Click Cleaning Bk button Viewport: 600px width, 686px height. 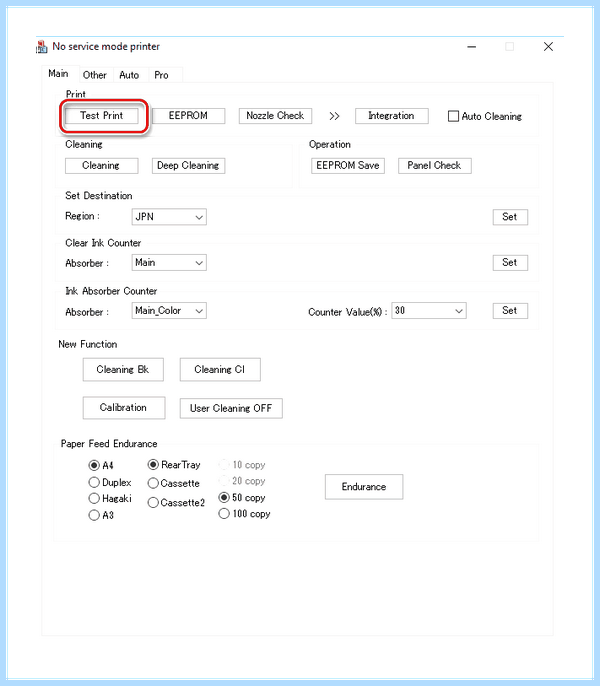click(x=123, y=370)
